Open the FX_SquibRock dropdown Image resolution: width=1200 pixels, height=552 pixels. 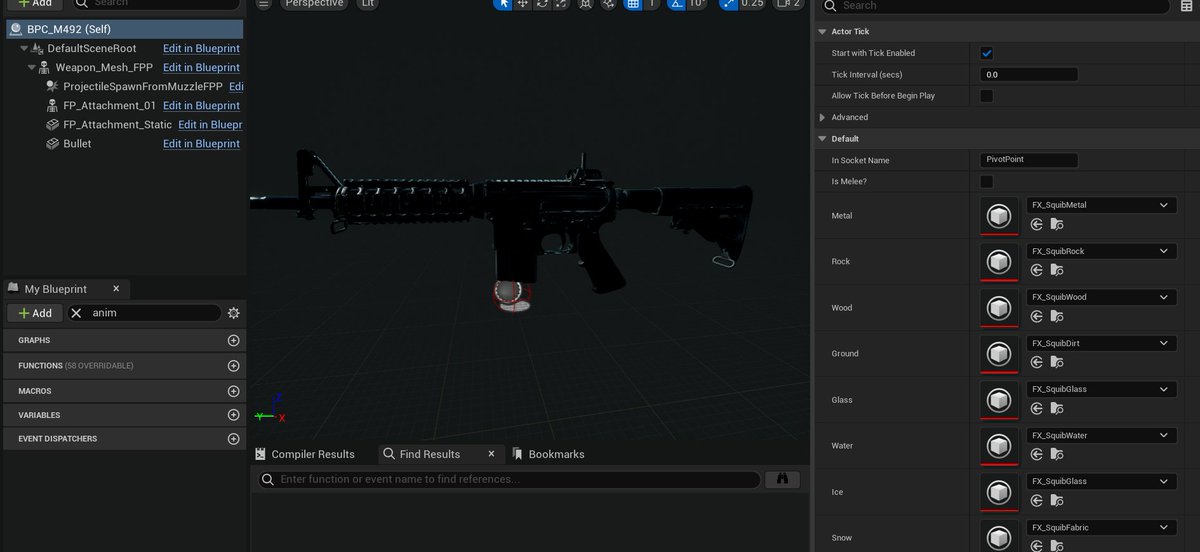coord(1101,251)
